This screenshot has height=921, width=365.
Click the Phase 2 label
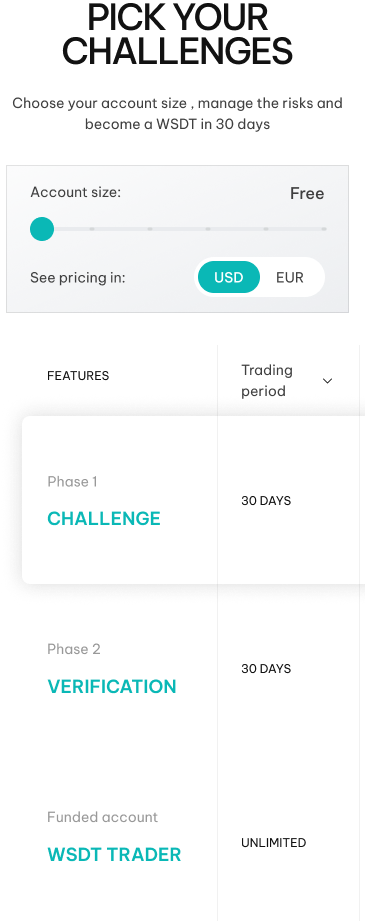coord(74,649)
